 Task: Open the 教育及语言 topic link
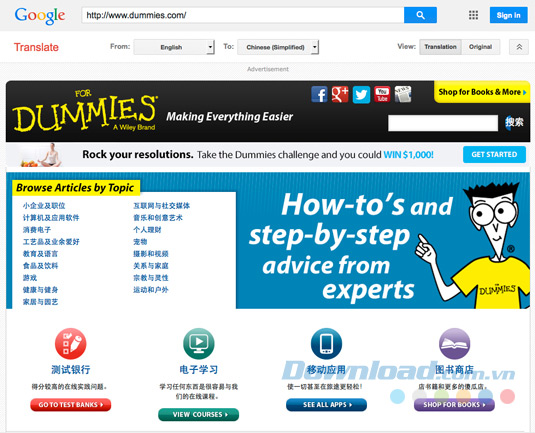[x=40, y=254]
